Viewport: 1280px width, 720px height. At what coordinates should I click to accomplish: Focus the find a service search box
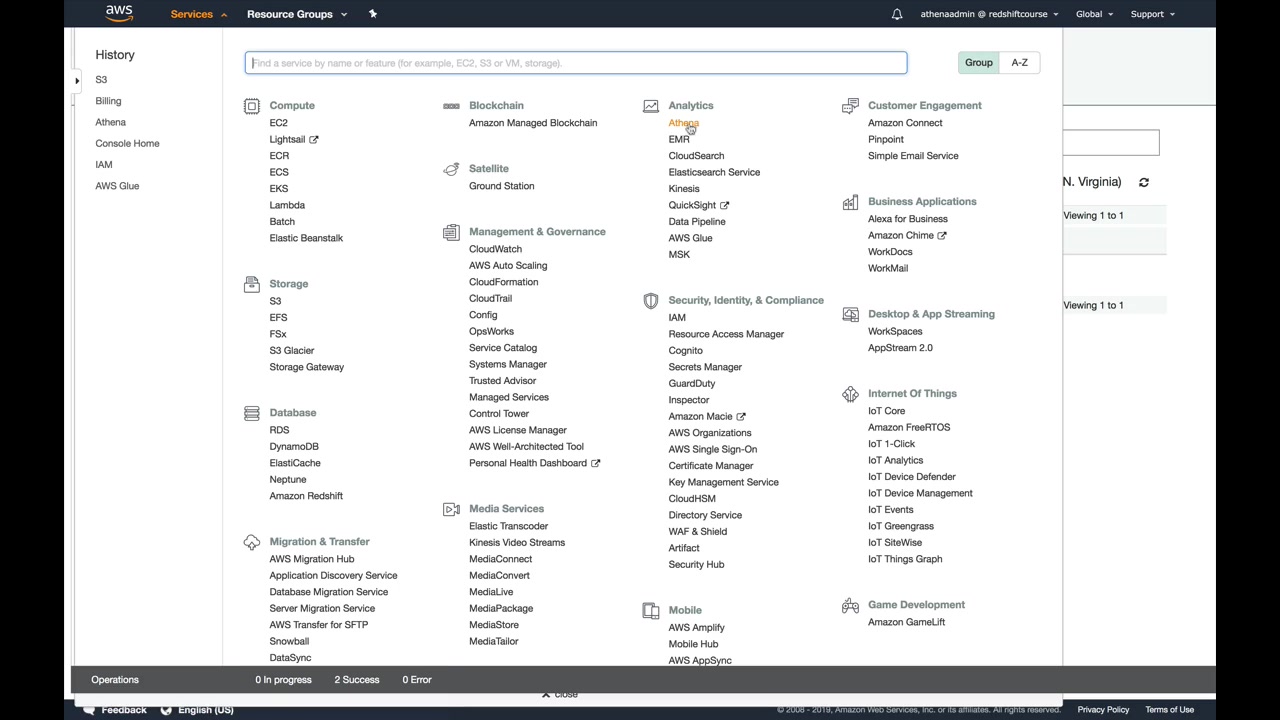(x=576, y=63)
